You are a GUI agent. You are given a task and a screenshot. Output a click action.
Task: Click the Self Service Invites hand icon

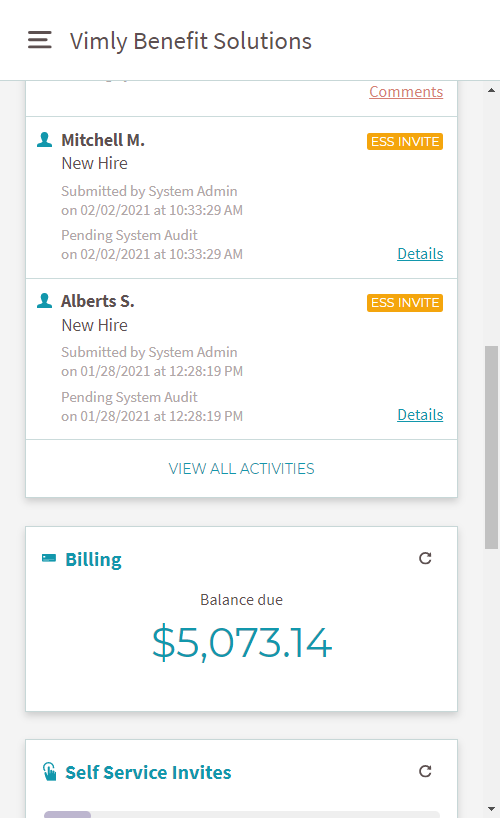(x=50, y=772)
